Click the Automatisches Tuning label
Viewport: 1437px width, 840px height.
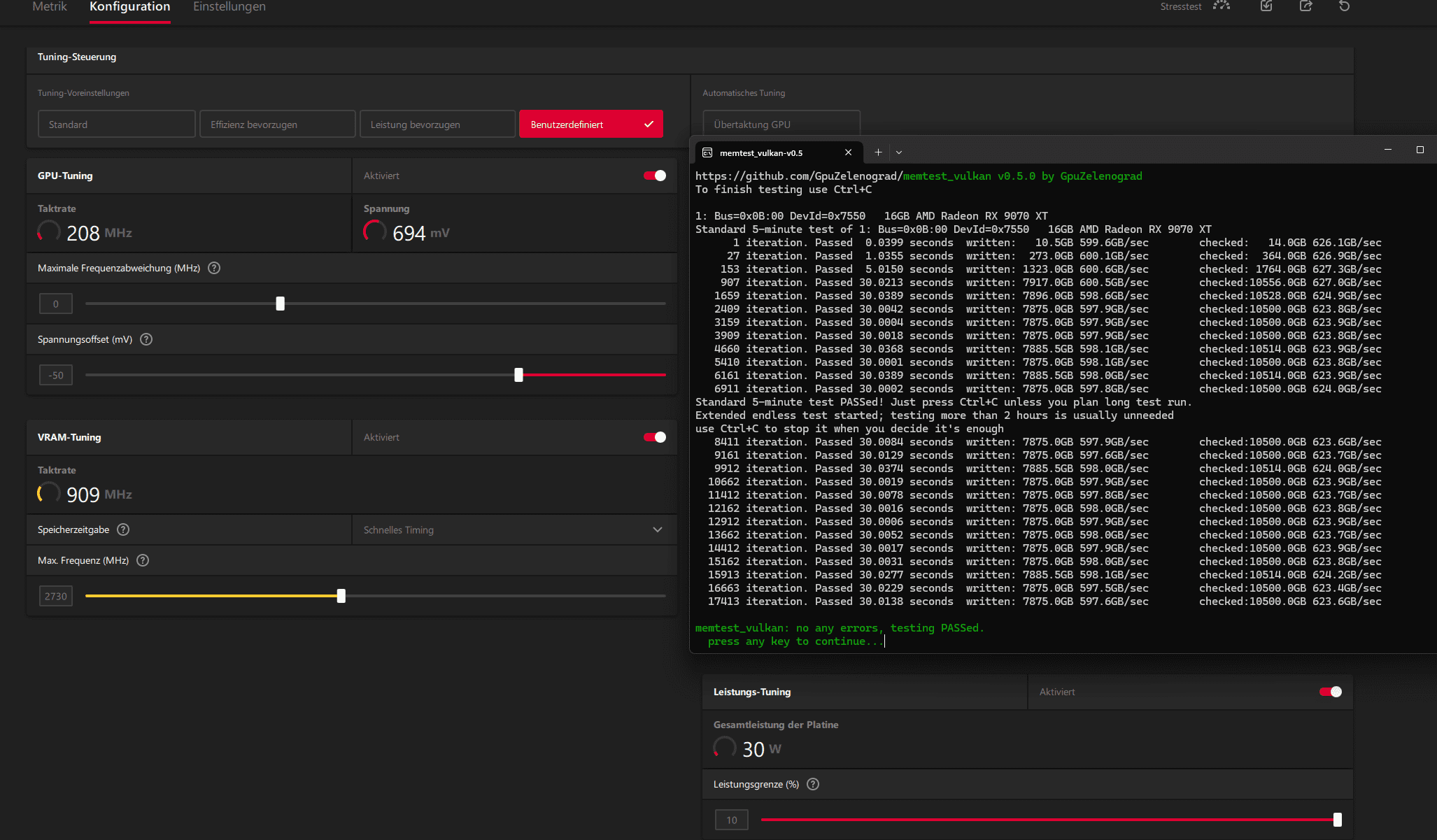744,93
